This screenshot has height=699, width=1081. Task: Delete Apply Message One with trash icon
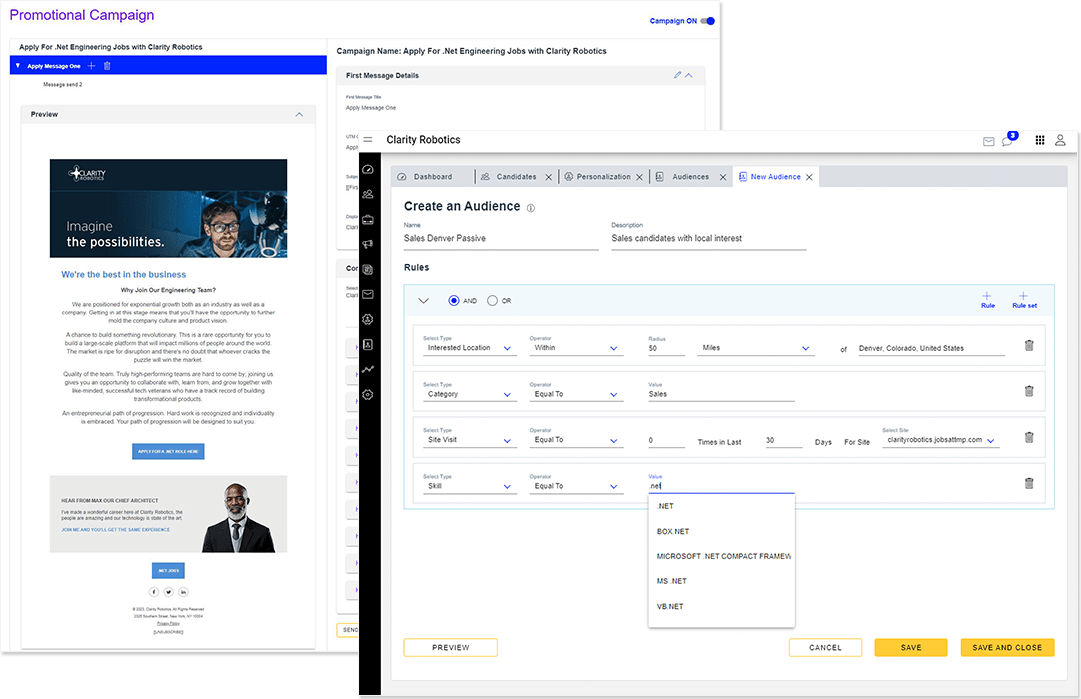click(x=107, y=65)
